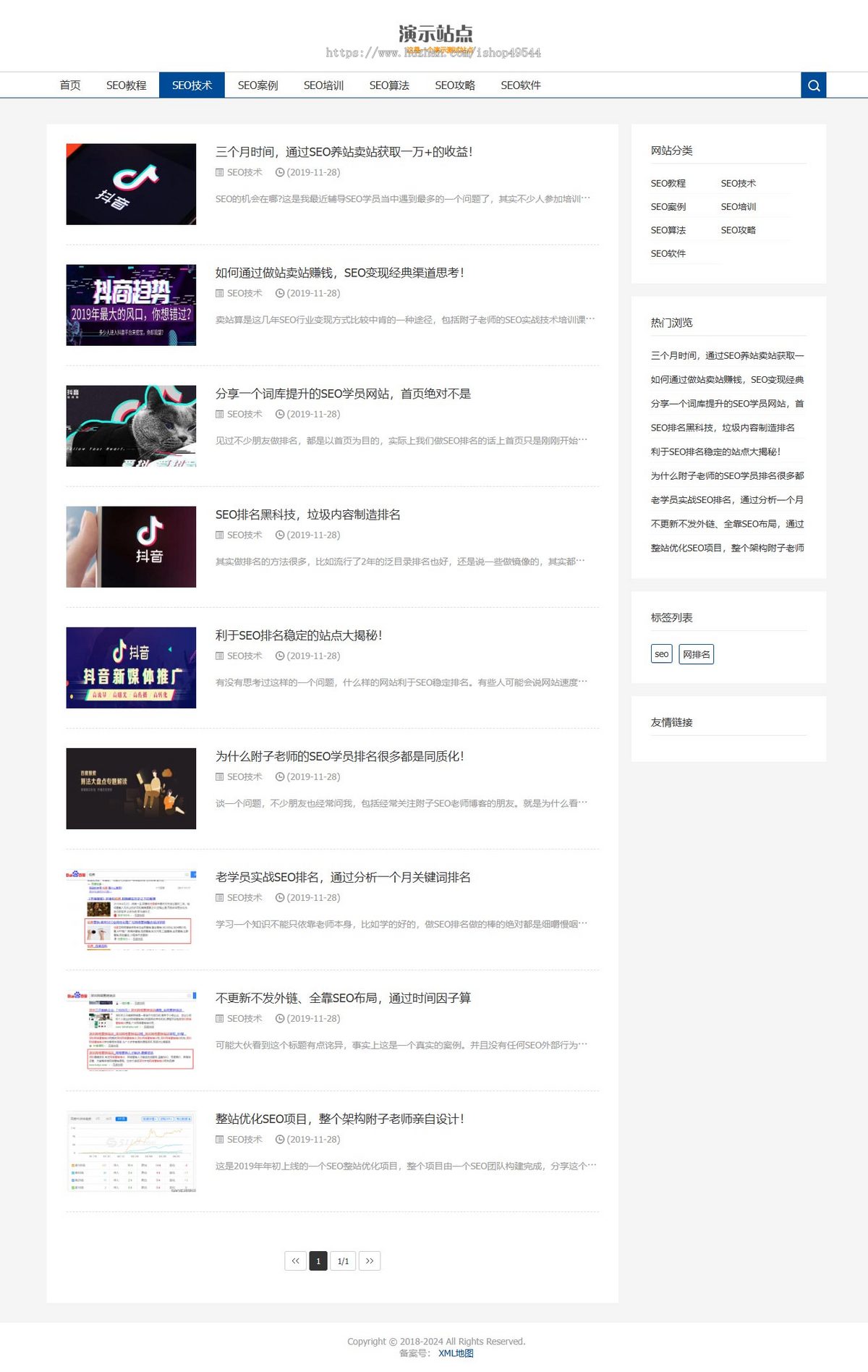The width and height of the screenshot is (868, 1372).
Task: Open article 为什么附子老师的SEO学员排名很多都是同质化 title
Action: (x=339, y=756)
